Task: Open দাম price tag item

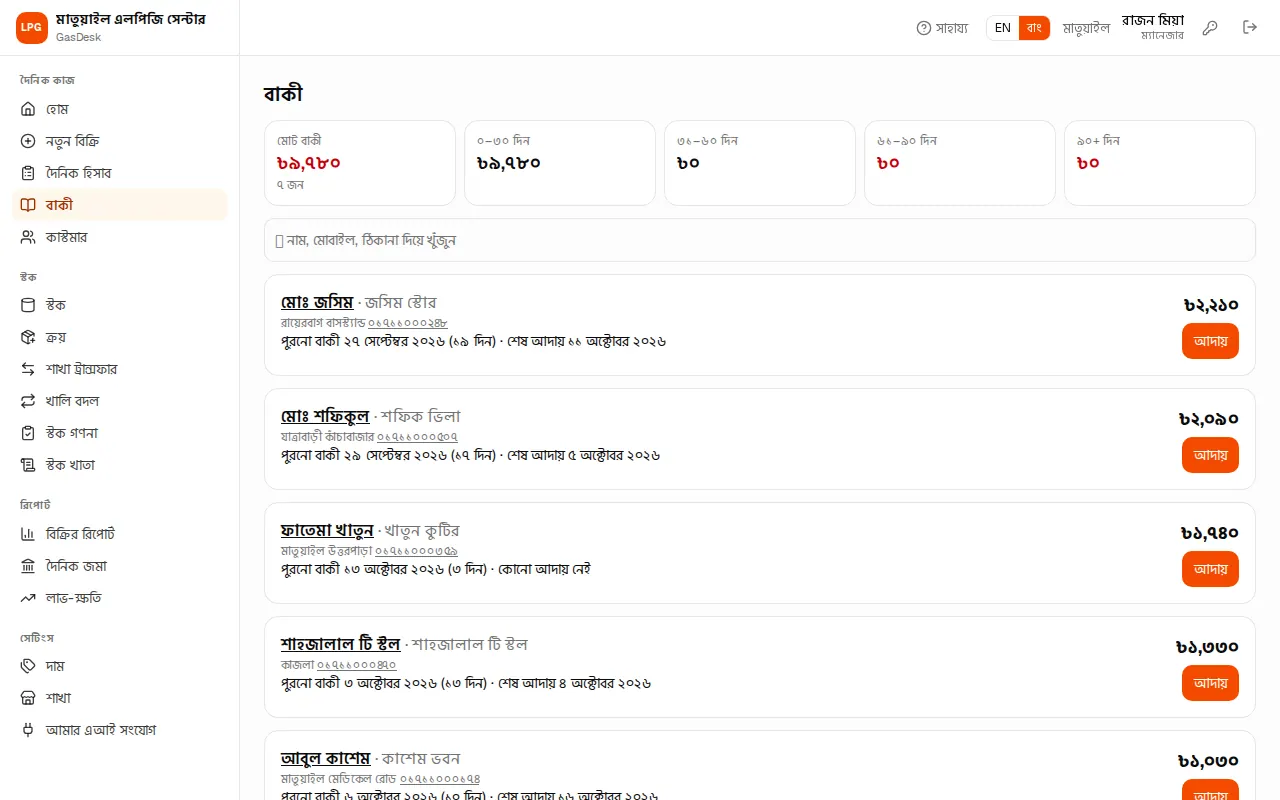Action: (120, 666)
